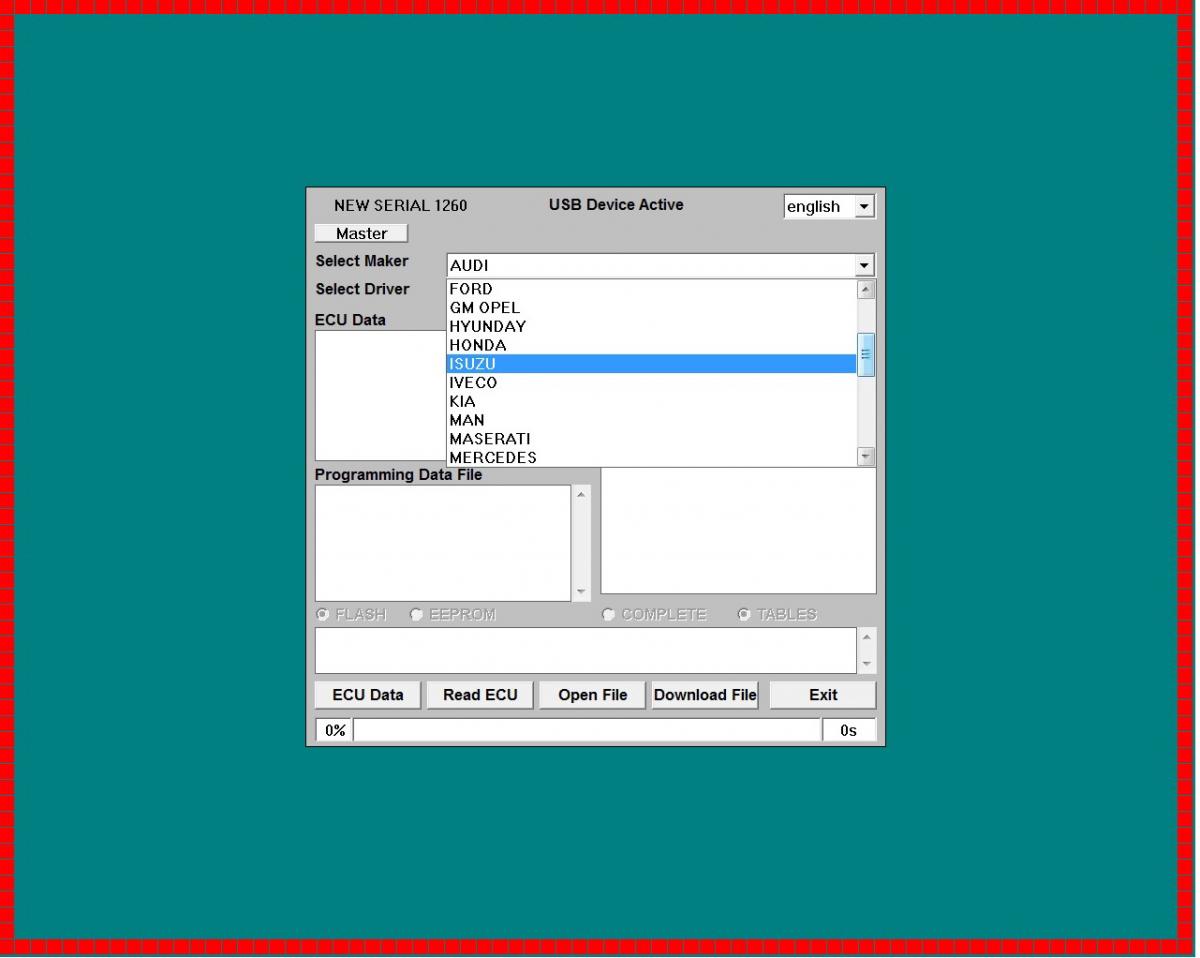Click the Master button

[x=361, y=233]
